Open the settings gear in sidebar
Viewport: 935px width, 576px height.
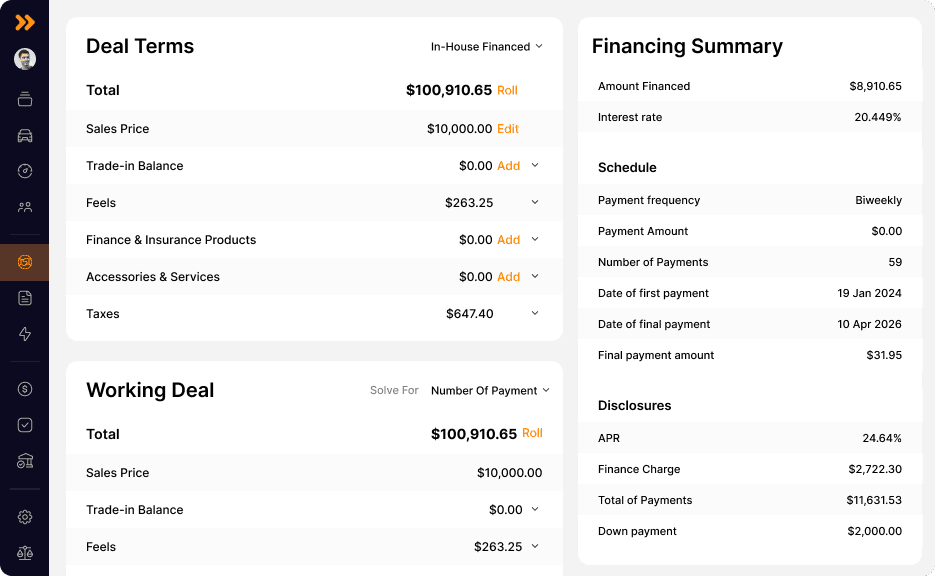25,517
